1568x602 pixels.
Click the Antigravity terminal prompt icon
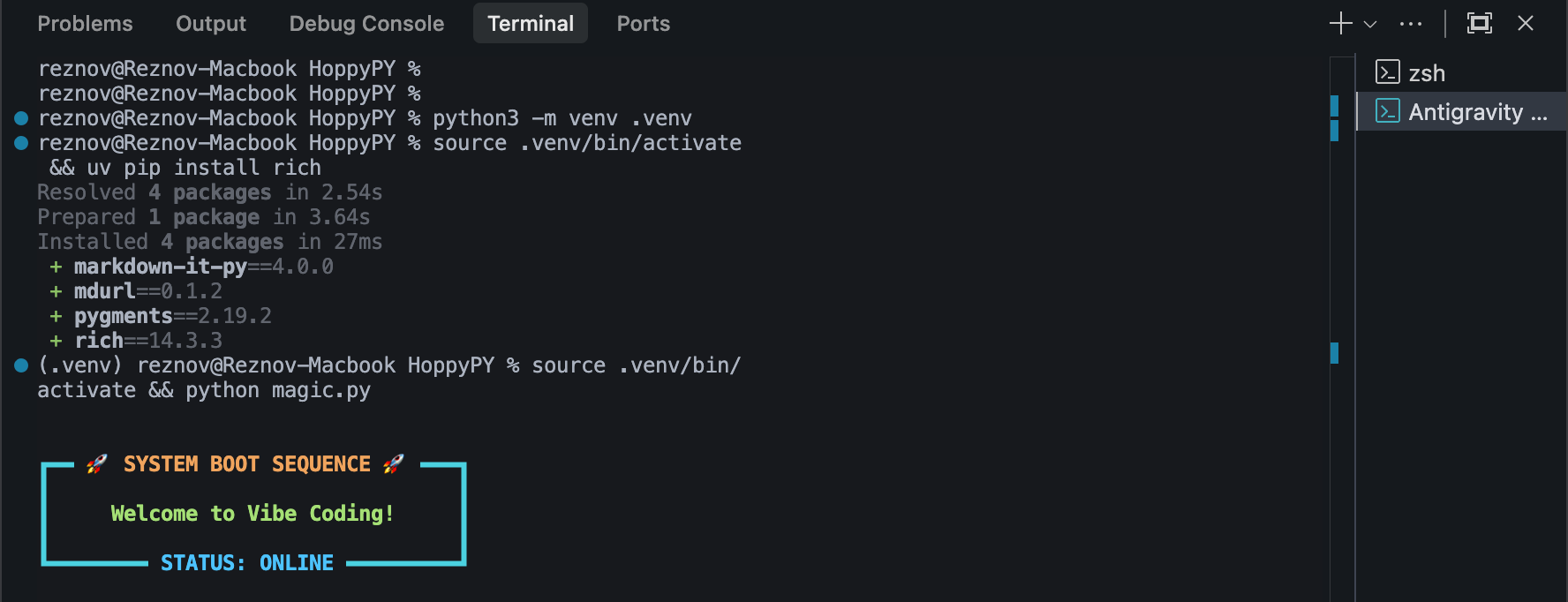(x=1387, y=111)
